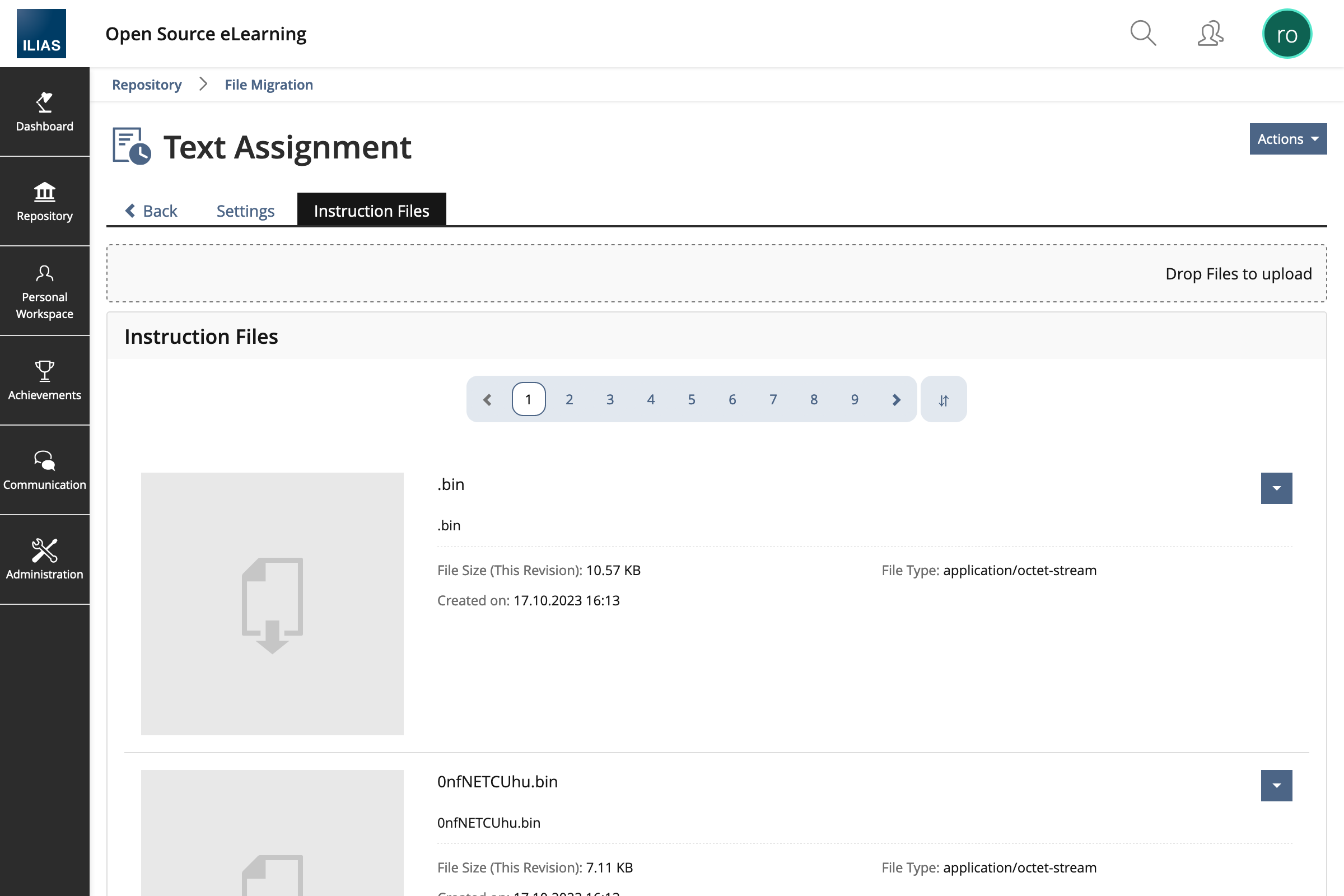Open dropdown for .bin file entry
Screen dimensions: 1344x896
point(1276,488)
